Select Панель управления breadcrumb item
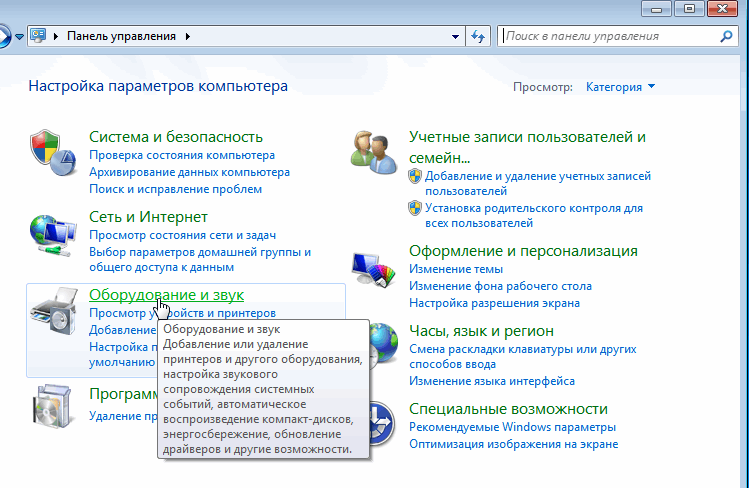Viewport: 749px width, 488px height. (x=121, y=36)
